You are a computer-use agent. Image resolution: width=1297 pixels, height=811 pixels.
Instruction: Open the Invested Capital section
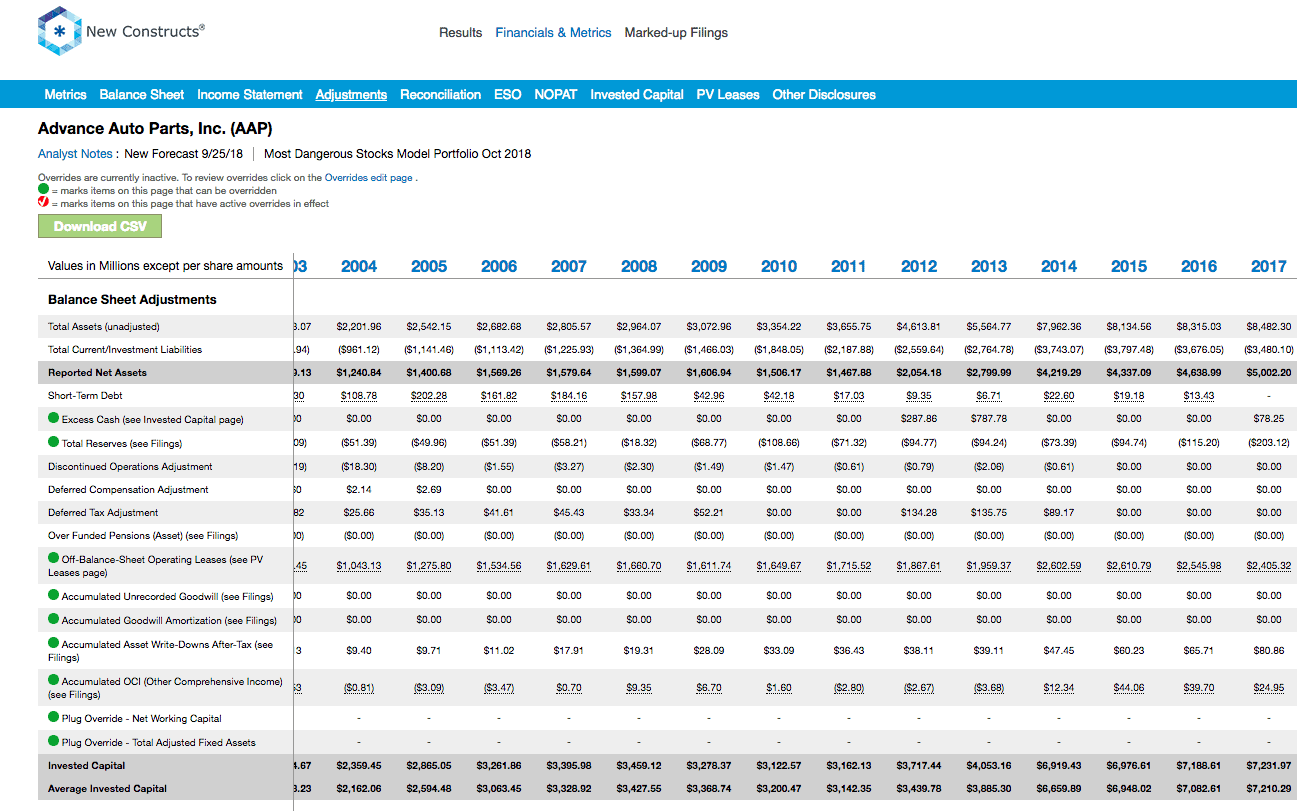click(x=637, y=95)
